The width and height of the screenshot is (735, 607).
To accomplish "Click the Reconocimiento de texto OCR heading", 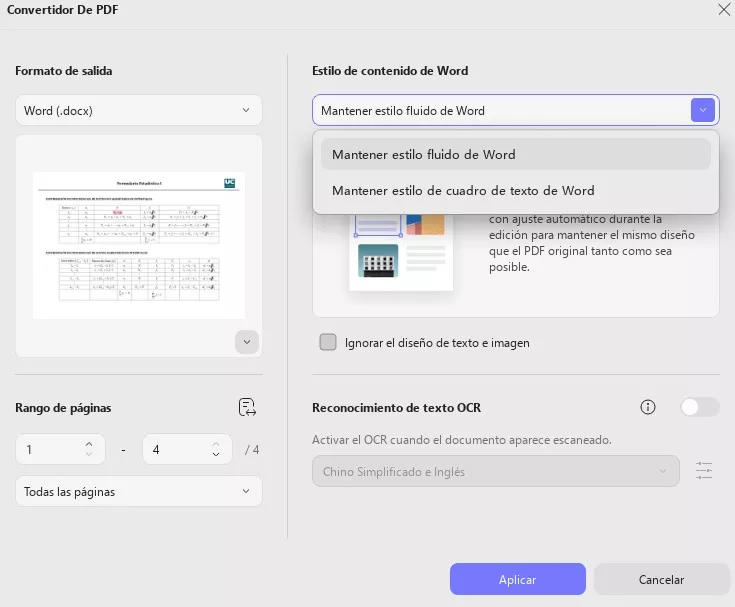I will (x=397, y=407).
